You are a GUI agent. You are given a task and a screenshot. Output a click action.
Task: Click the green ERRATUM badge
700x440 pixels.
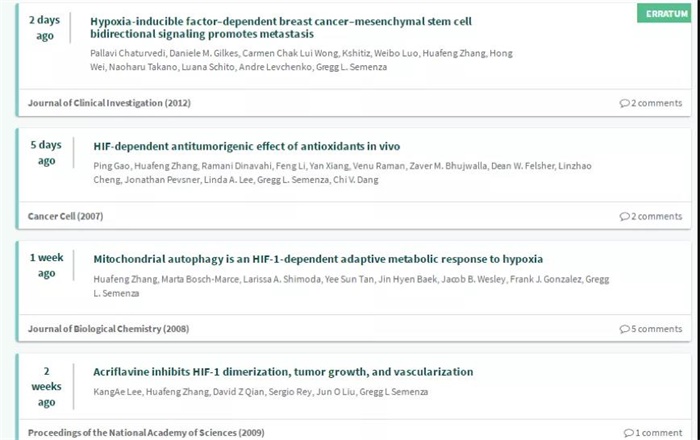tap(662, 12)
